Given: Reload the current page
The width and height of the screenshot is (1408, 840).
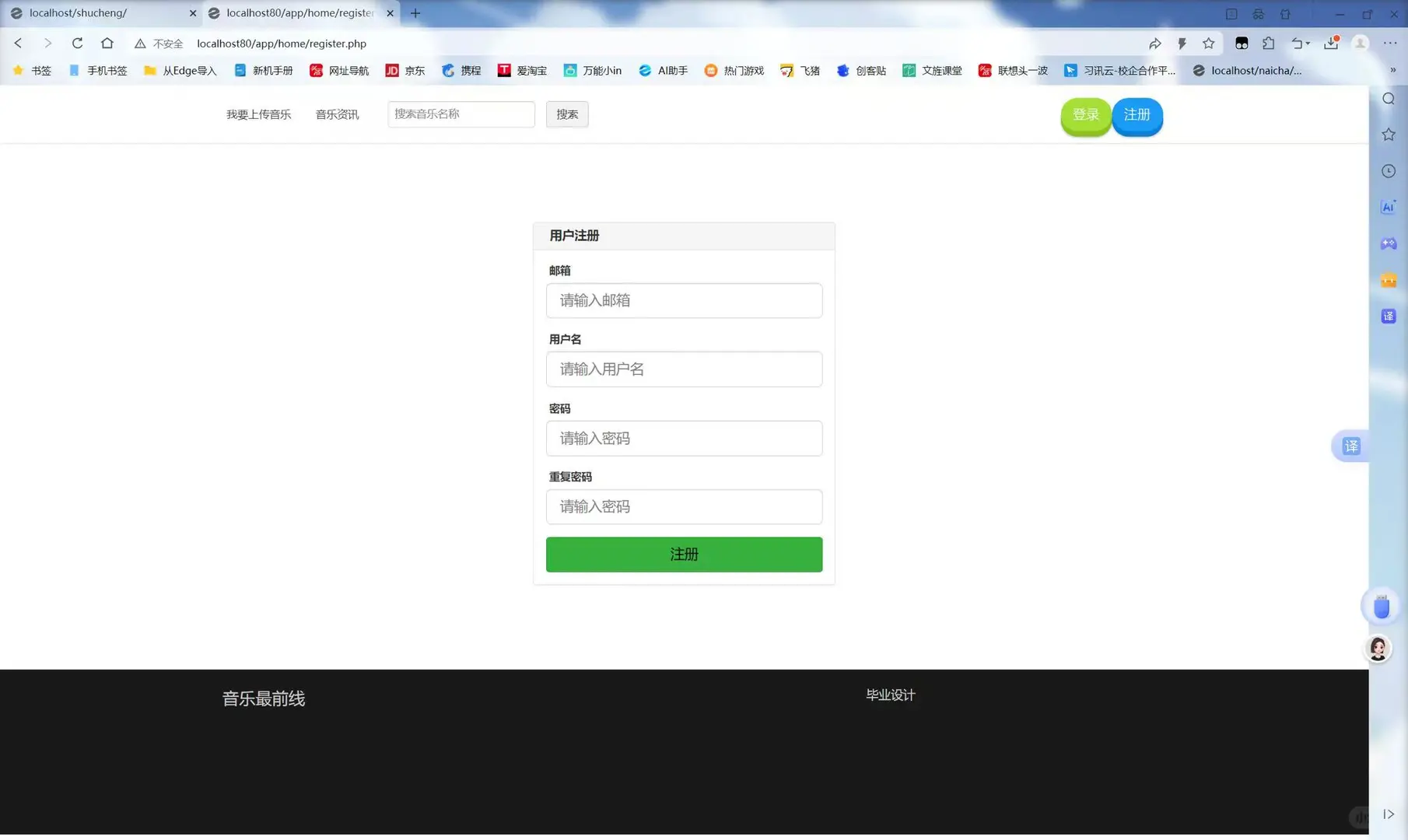Looking at the screenshot, I should tap(77, 44).
